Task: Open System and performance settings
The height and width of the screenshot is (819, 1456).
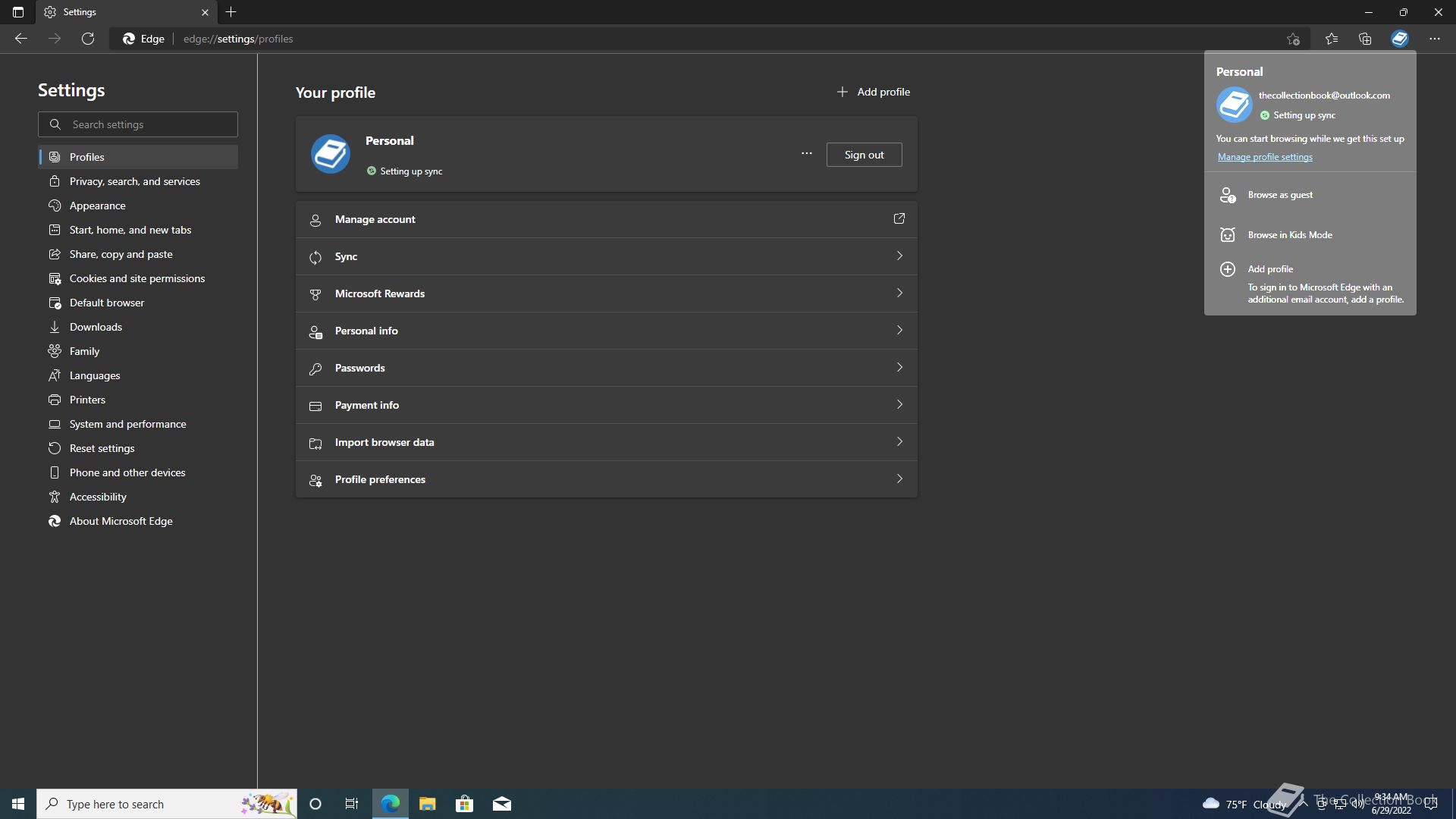Action: click(138, 424)
